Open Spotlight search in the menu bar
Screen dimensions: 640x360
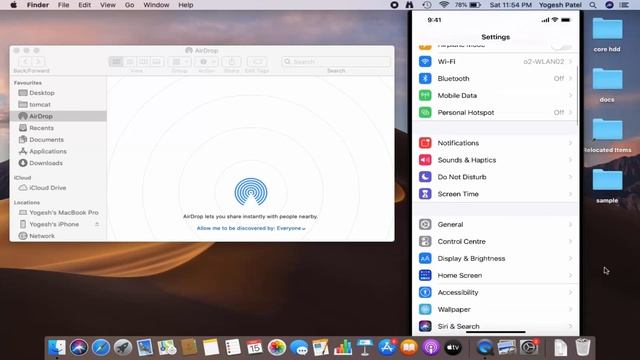(x=593, y=5)
